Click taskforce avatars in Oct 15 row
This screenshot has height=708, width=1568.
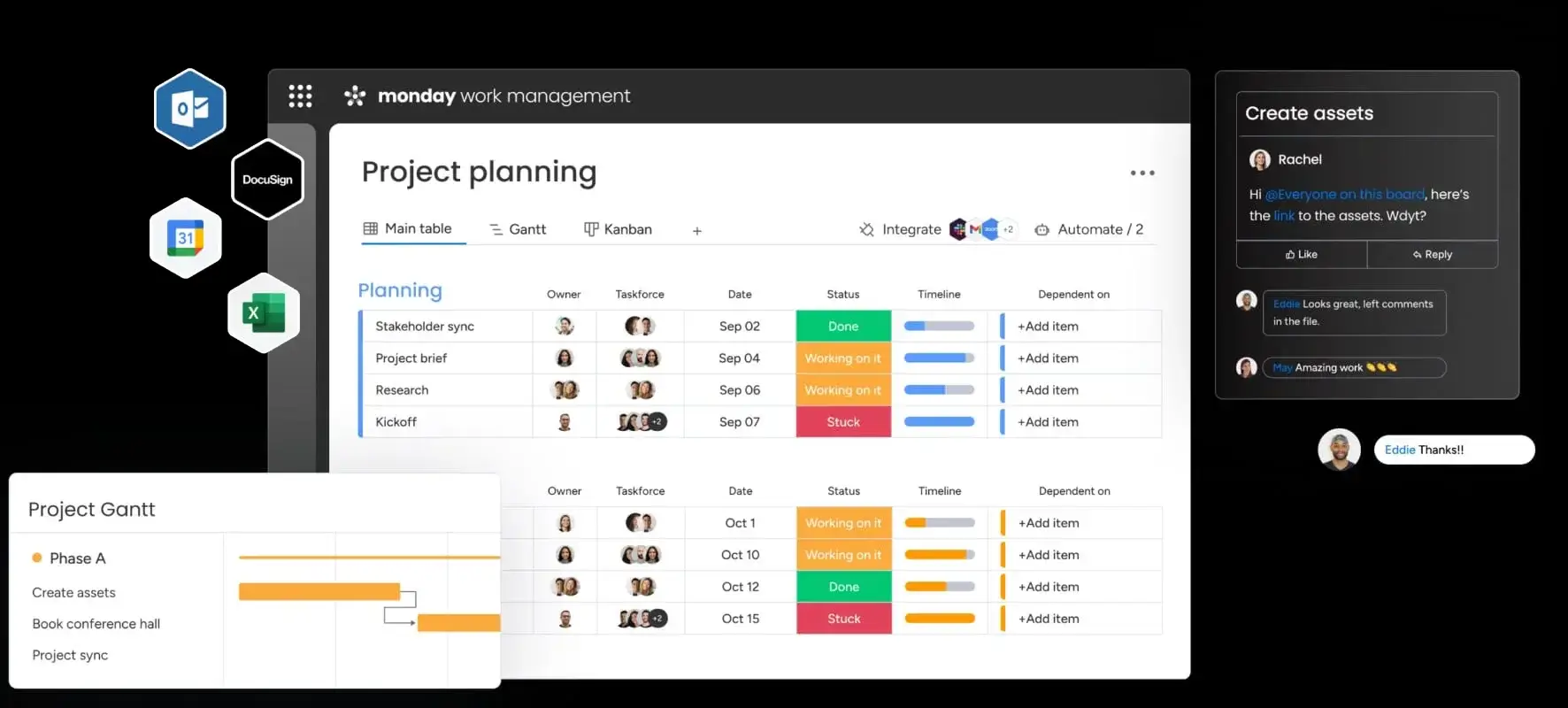coord(642,619)
